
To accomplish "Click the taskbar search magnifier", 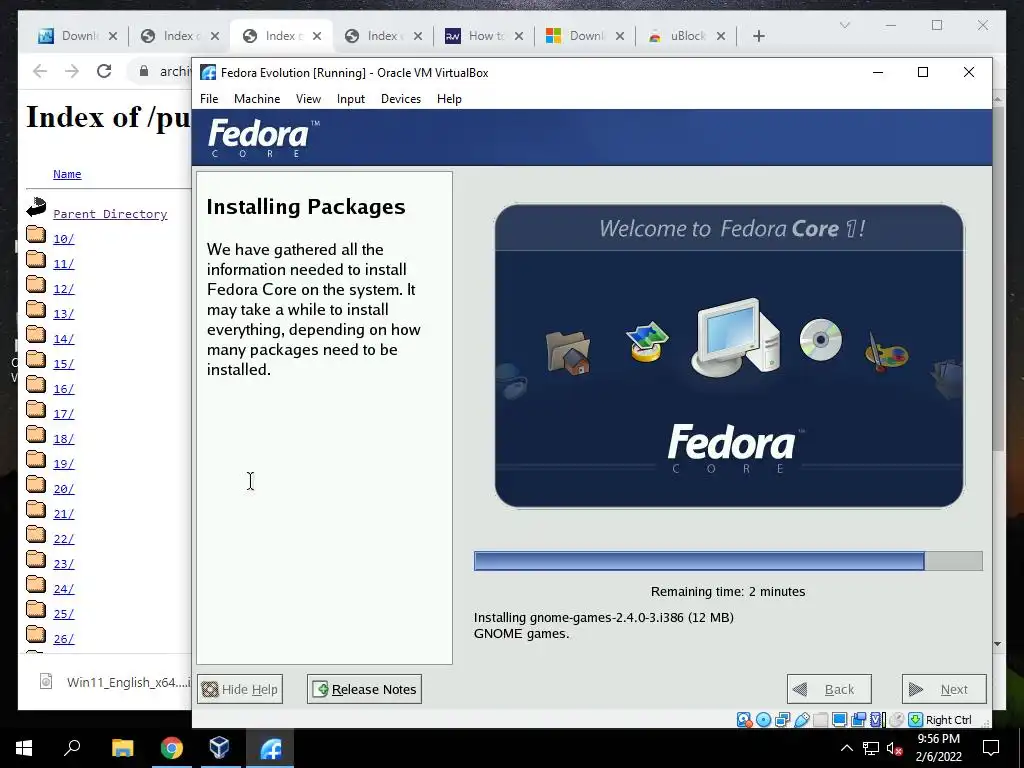I will (72, 748).
